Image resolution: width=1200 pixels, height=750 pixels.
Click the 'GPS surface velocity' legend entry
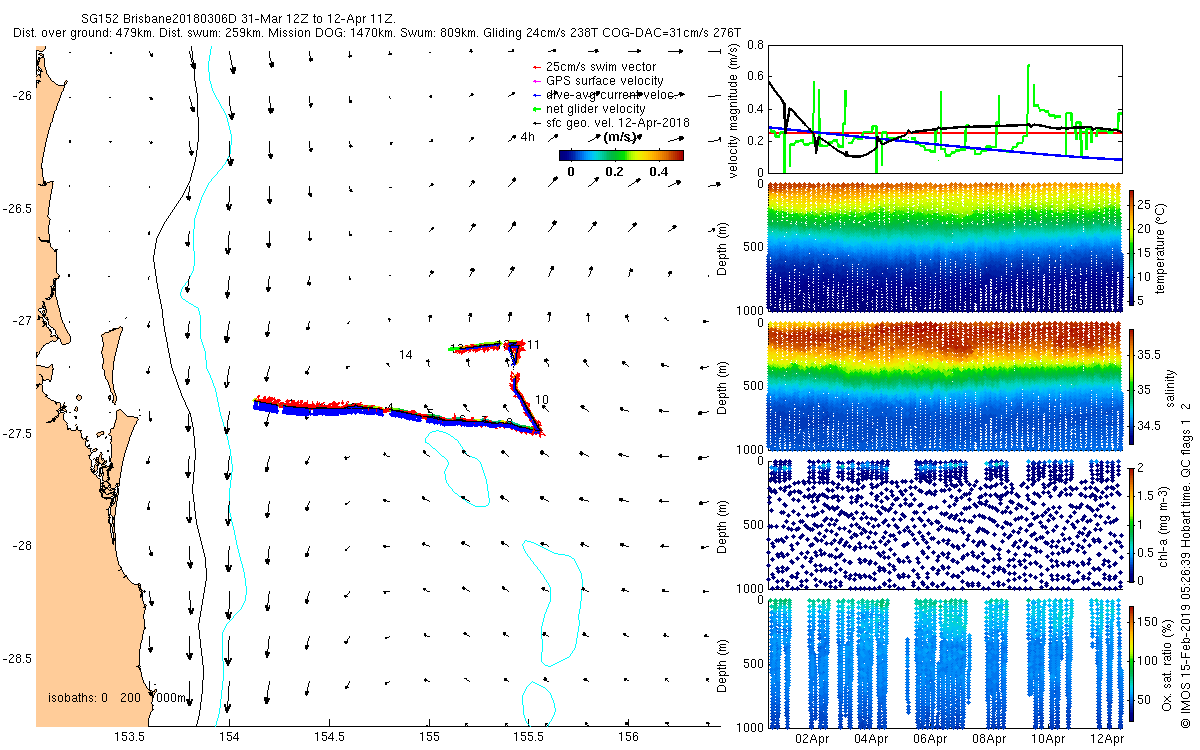point(596,81)
